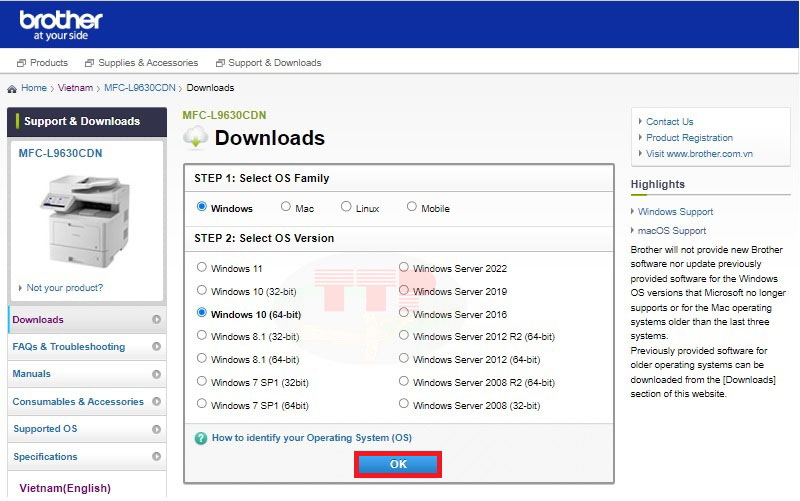Open Support & Downloads top menu
This screenshot has height=501, width=800.
pos(268,63)
